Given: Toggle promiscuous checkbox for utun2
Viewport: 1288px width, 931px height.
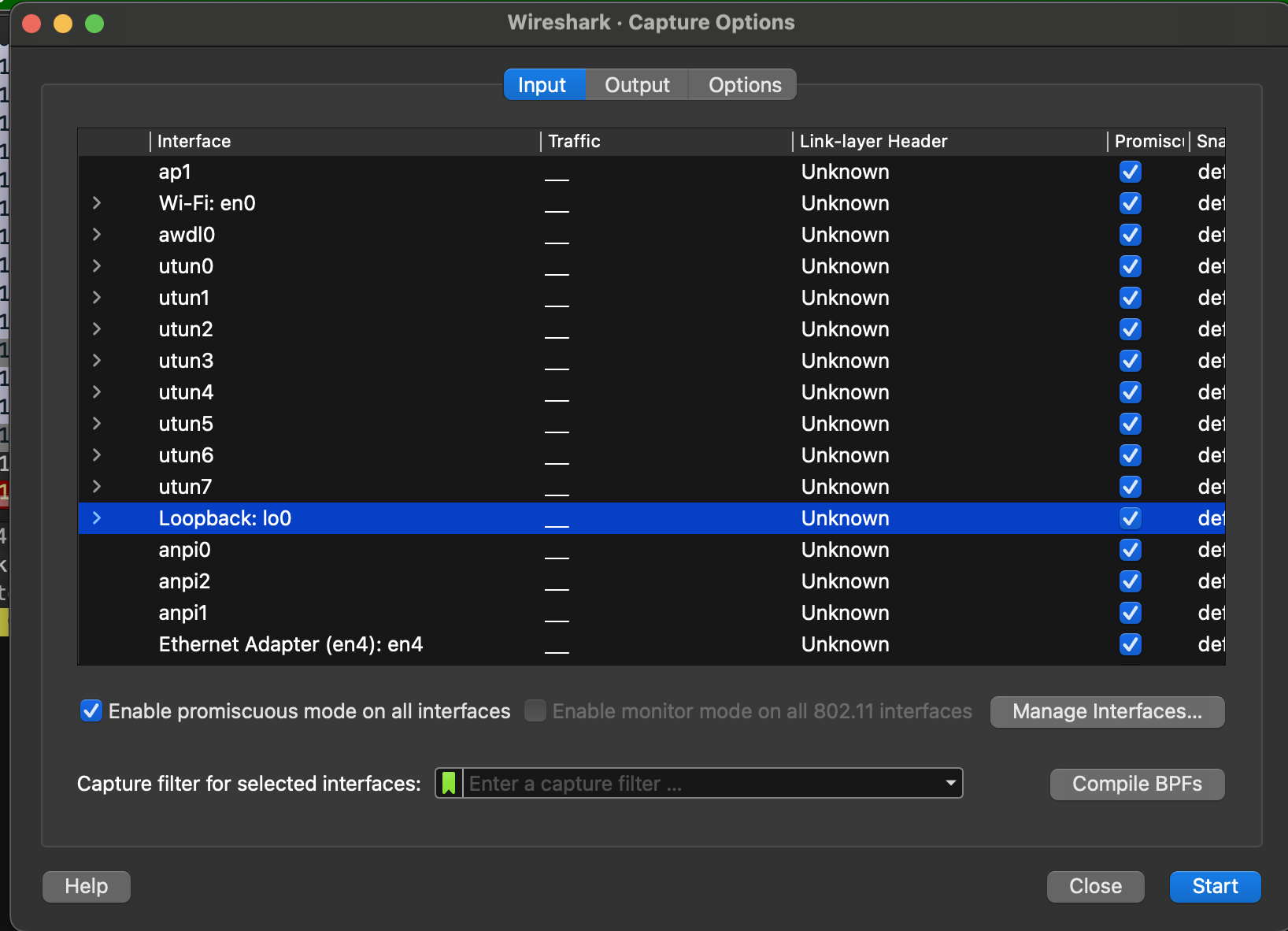Looking at the screenshot, I should [1131, 329].
